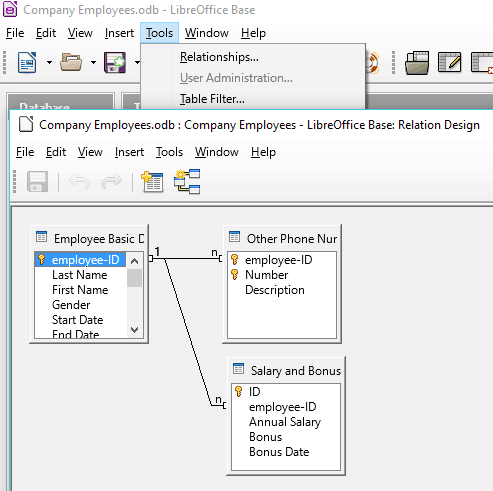Select diagonal relation line to Salary and Bonus
493x491 pixels.
pyautogui.click(x=188, y=332)
